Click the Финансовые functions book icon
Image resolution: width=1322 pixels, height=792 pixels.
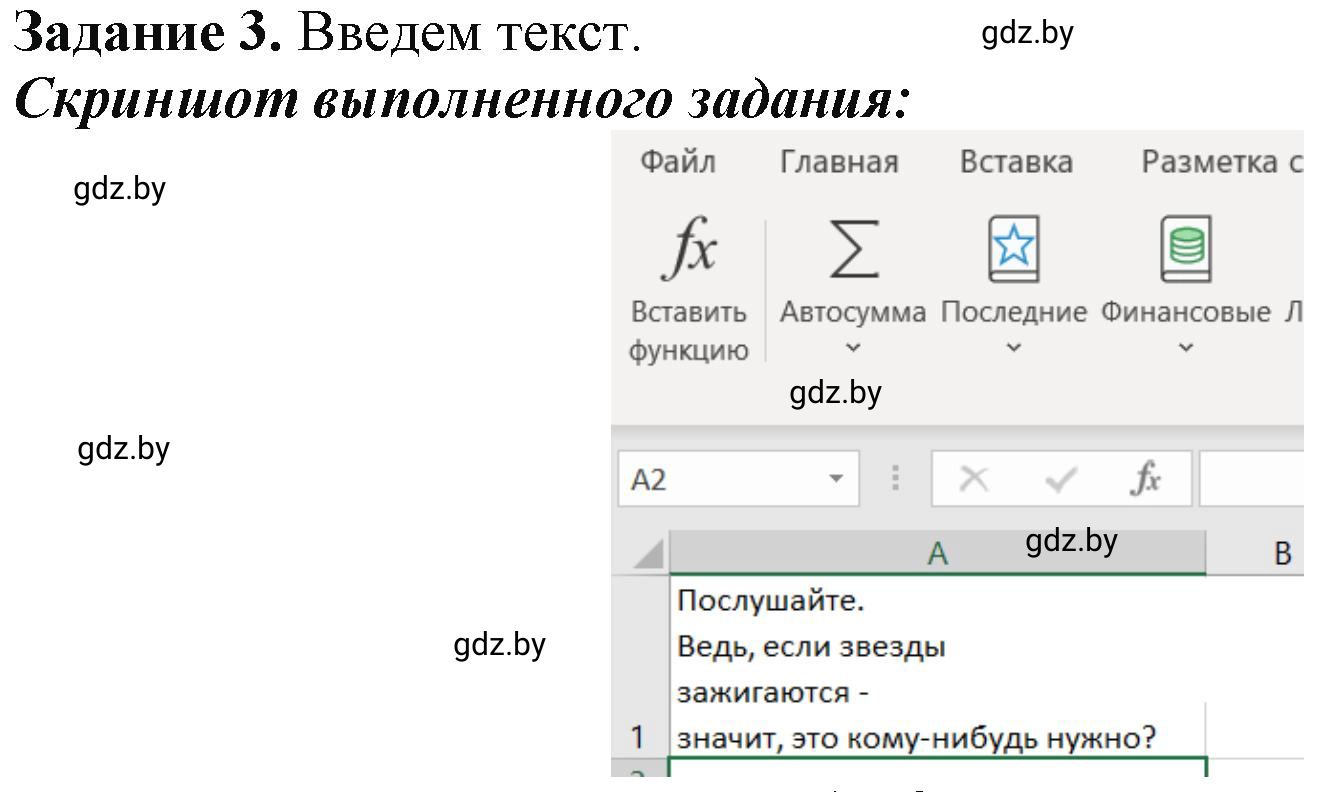click(x=1185, y=248)
